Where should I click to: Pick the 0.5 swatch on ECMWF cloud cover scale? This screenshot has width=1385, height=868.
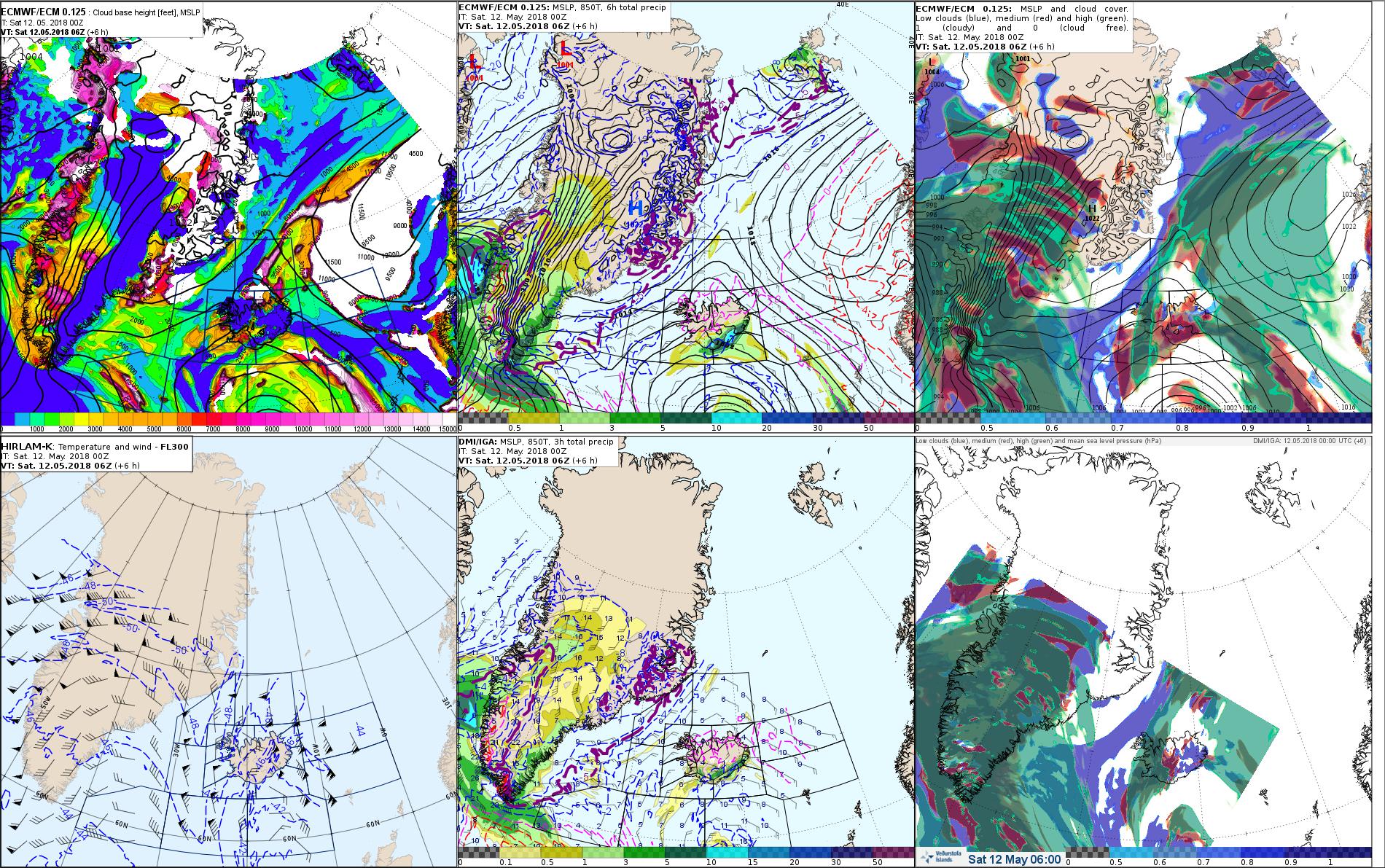point(1013,418)
